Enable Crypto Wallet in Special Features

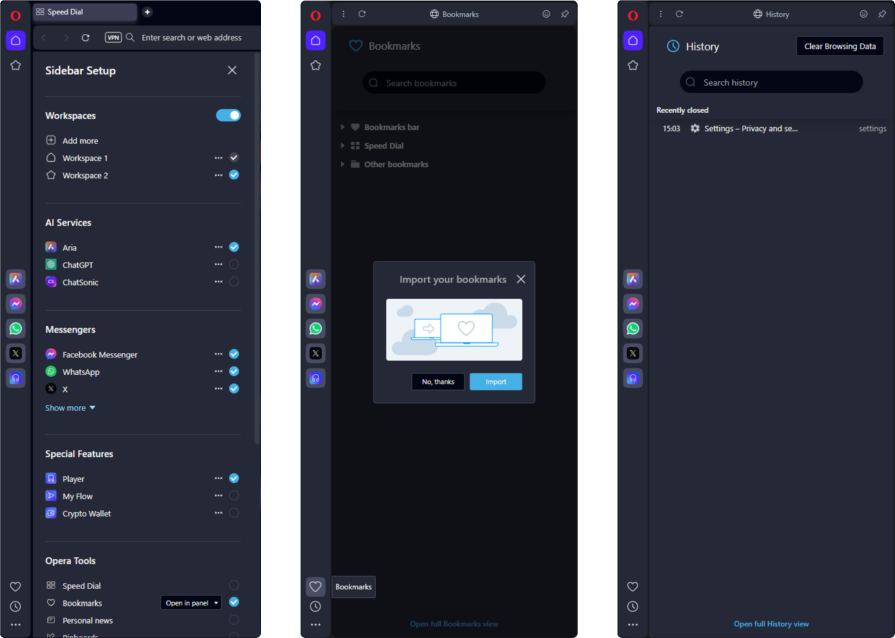(234, 513)
